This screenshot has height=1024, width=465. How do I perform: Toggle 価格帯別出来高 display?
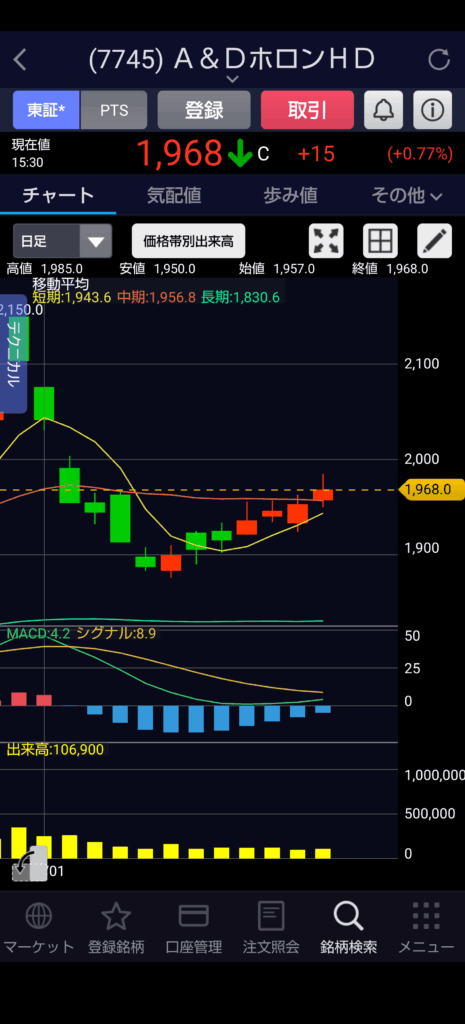[x=188, y=241]
